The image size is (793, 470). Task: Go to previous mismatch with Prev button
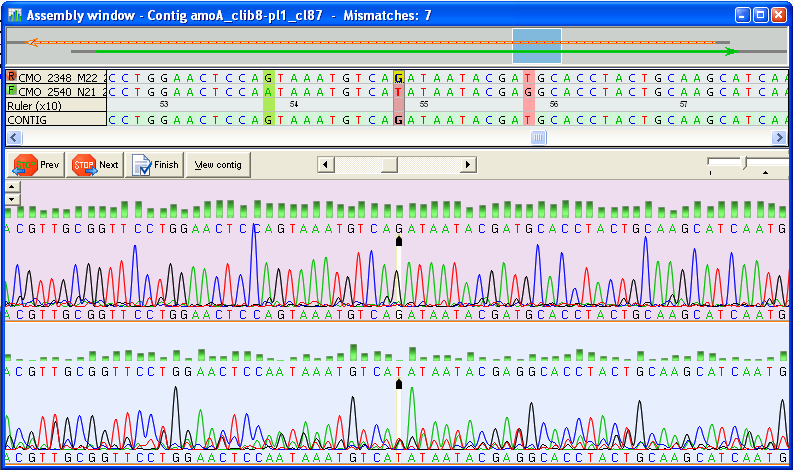36,165
